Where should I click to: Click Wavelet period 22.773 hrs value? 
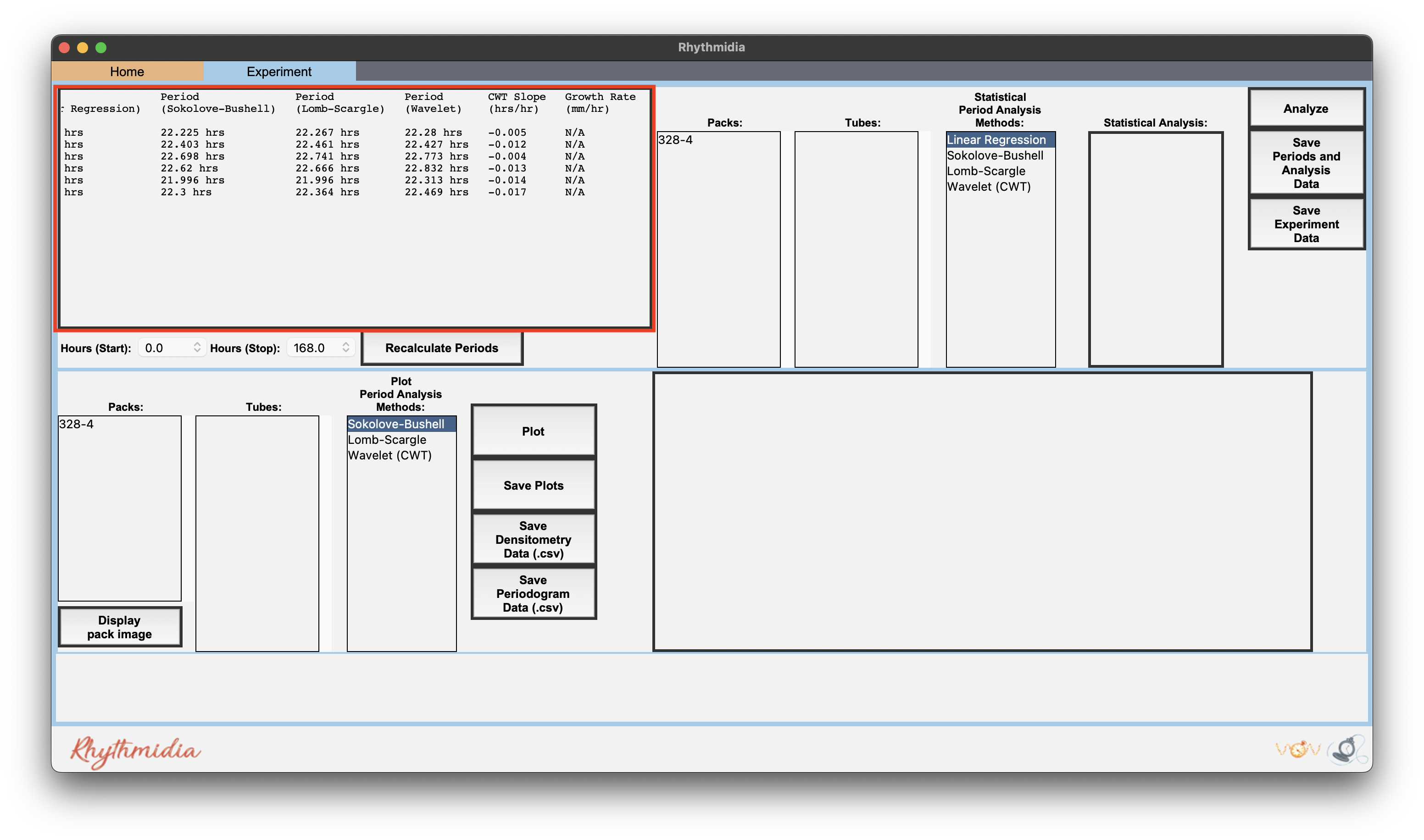click(437, 156)
